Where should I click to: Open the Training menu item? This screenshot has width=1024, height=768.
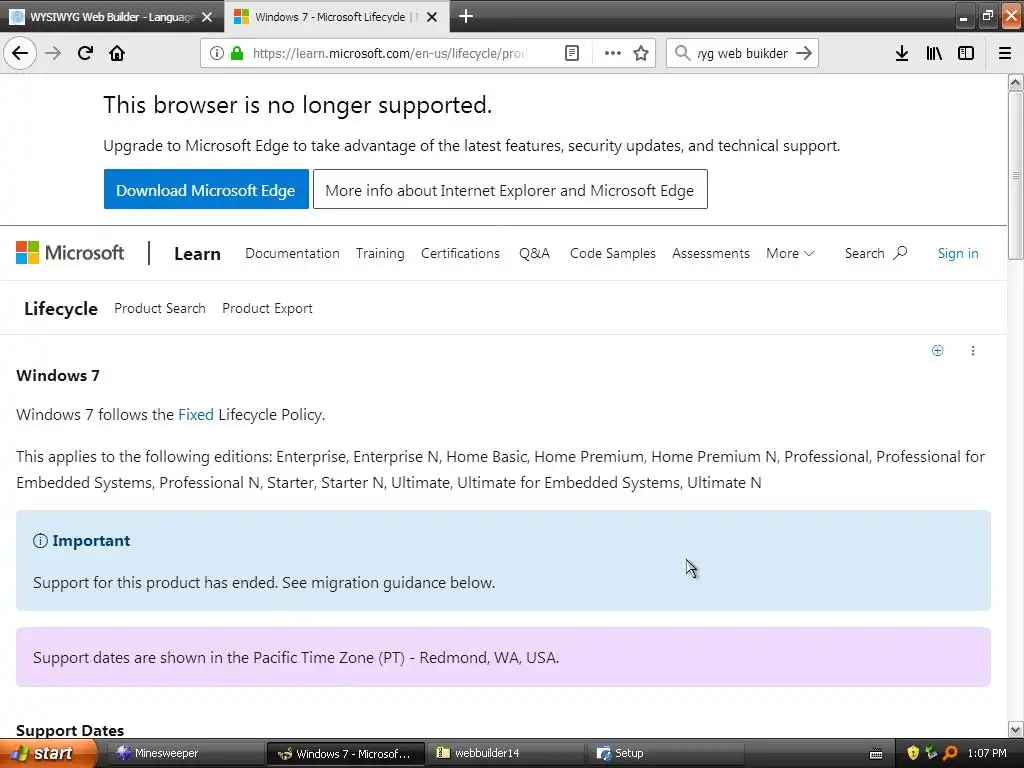click(380, 253)
